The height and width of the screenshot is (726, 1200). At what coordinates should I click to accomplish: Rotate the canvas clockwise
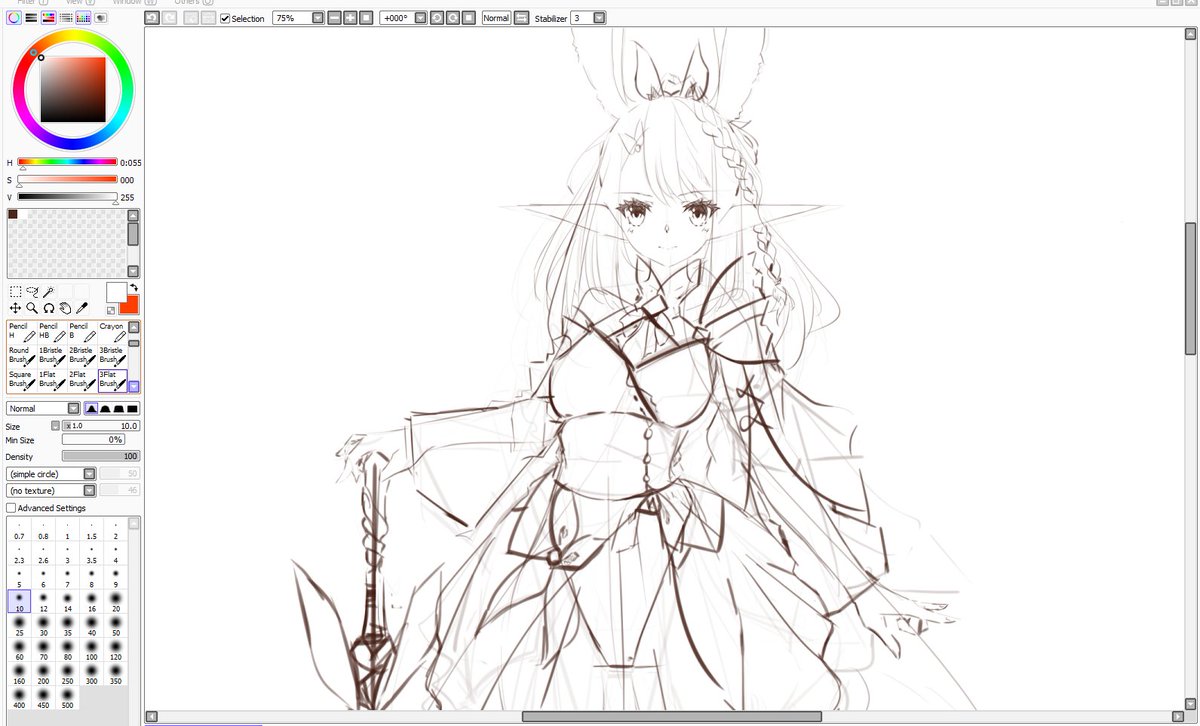(453, 18)
